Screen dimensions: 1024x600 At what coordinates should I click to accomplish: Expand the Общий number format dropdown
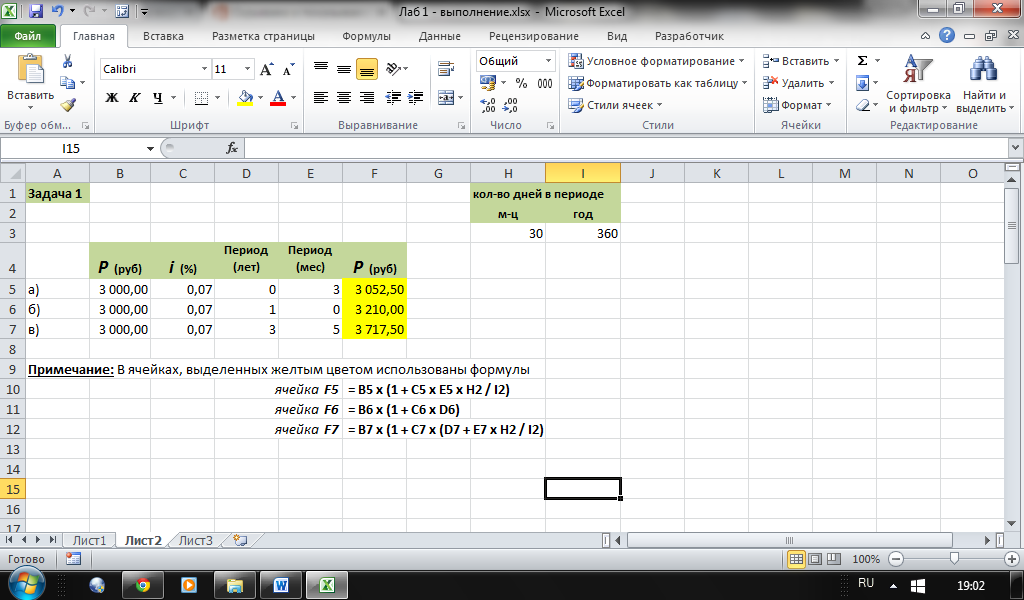tap(547, 61)
